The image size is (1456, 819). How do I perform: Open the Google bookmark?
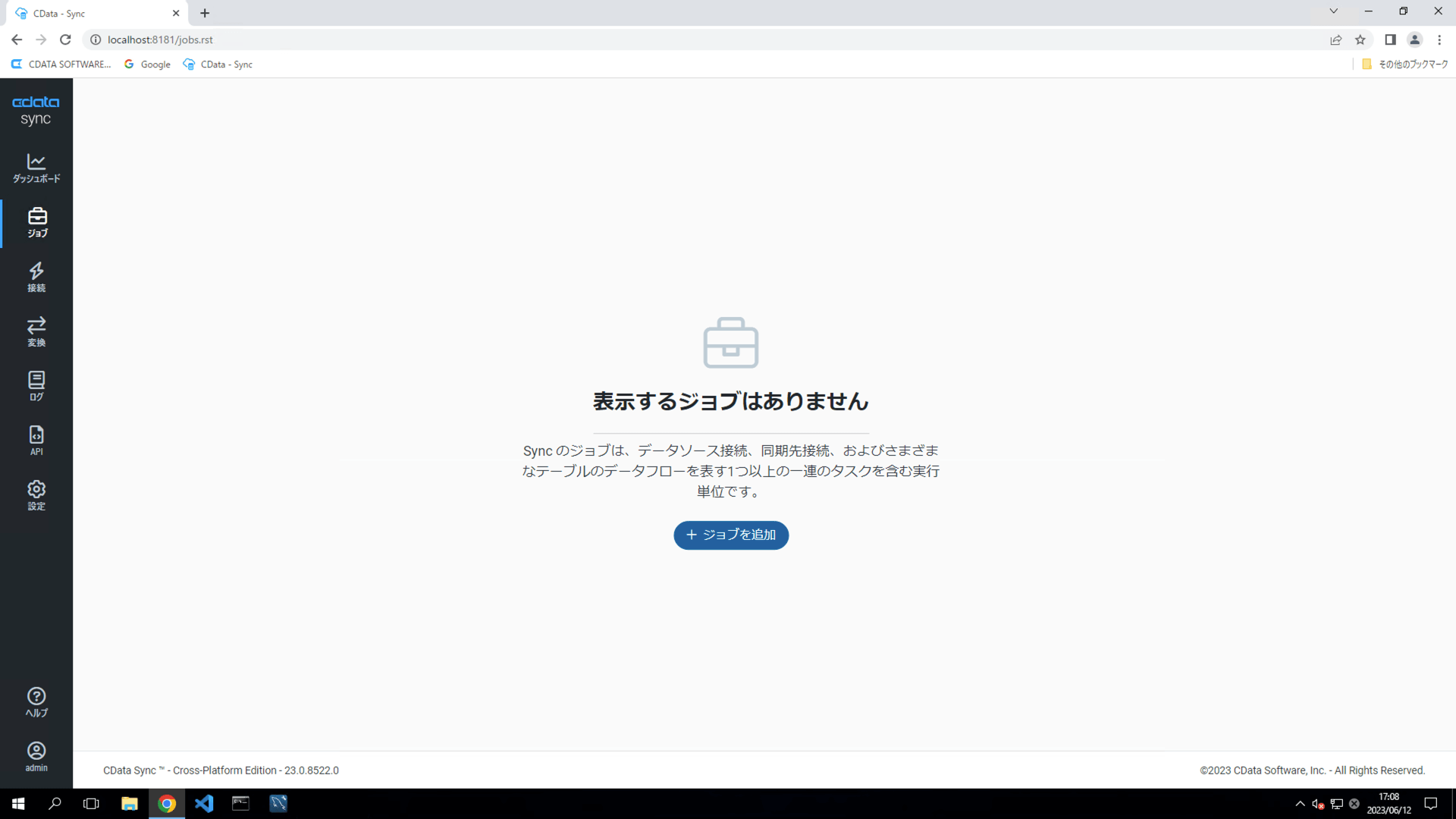[148, 64]
